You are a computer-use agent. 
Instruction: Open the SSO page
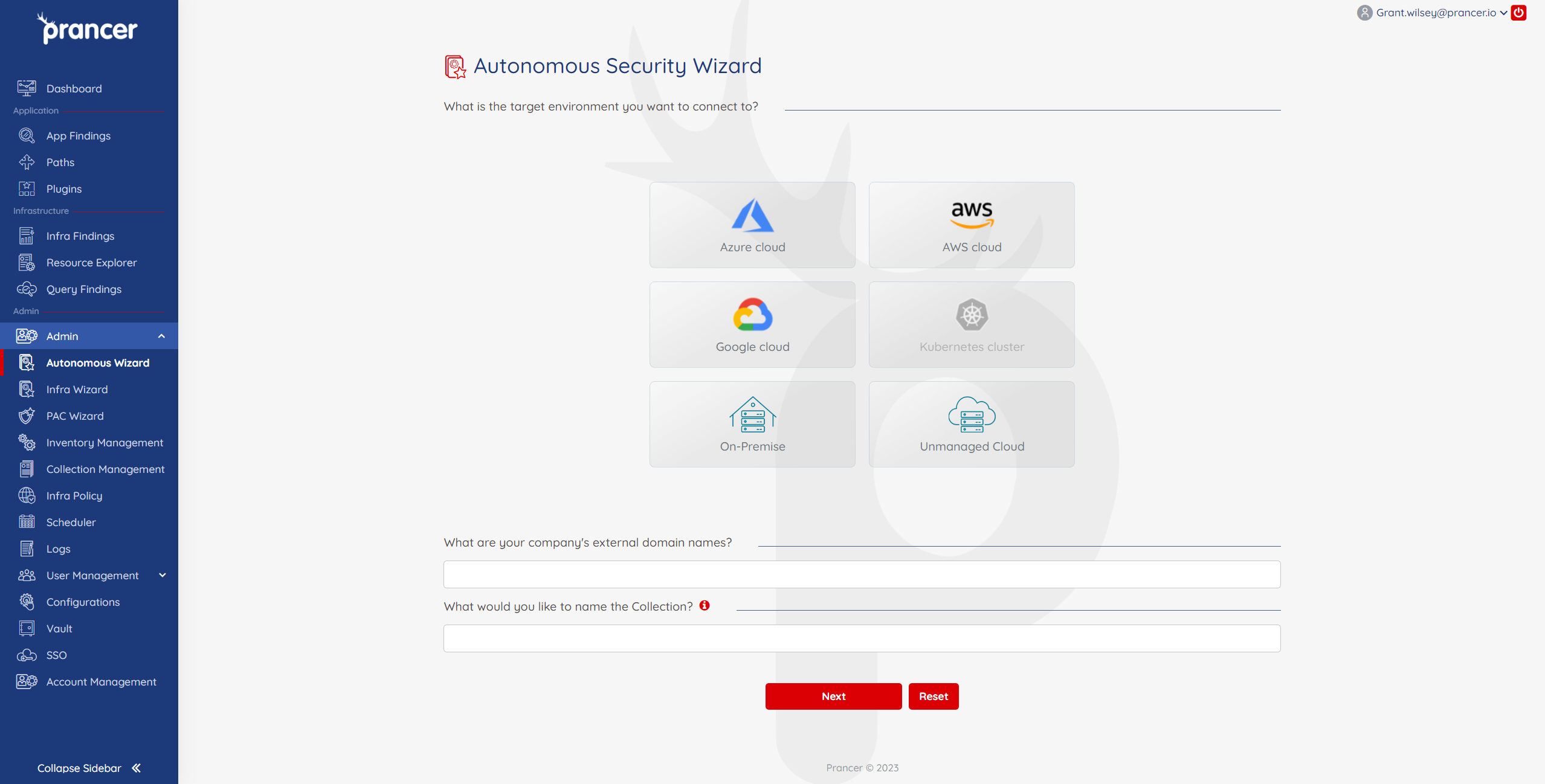[x=57, y=655]
